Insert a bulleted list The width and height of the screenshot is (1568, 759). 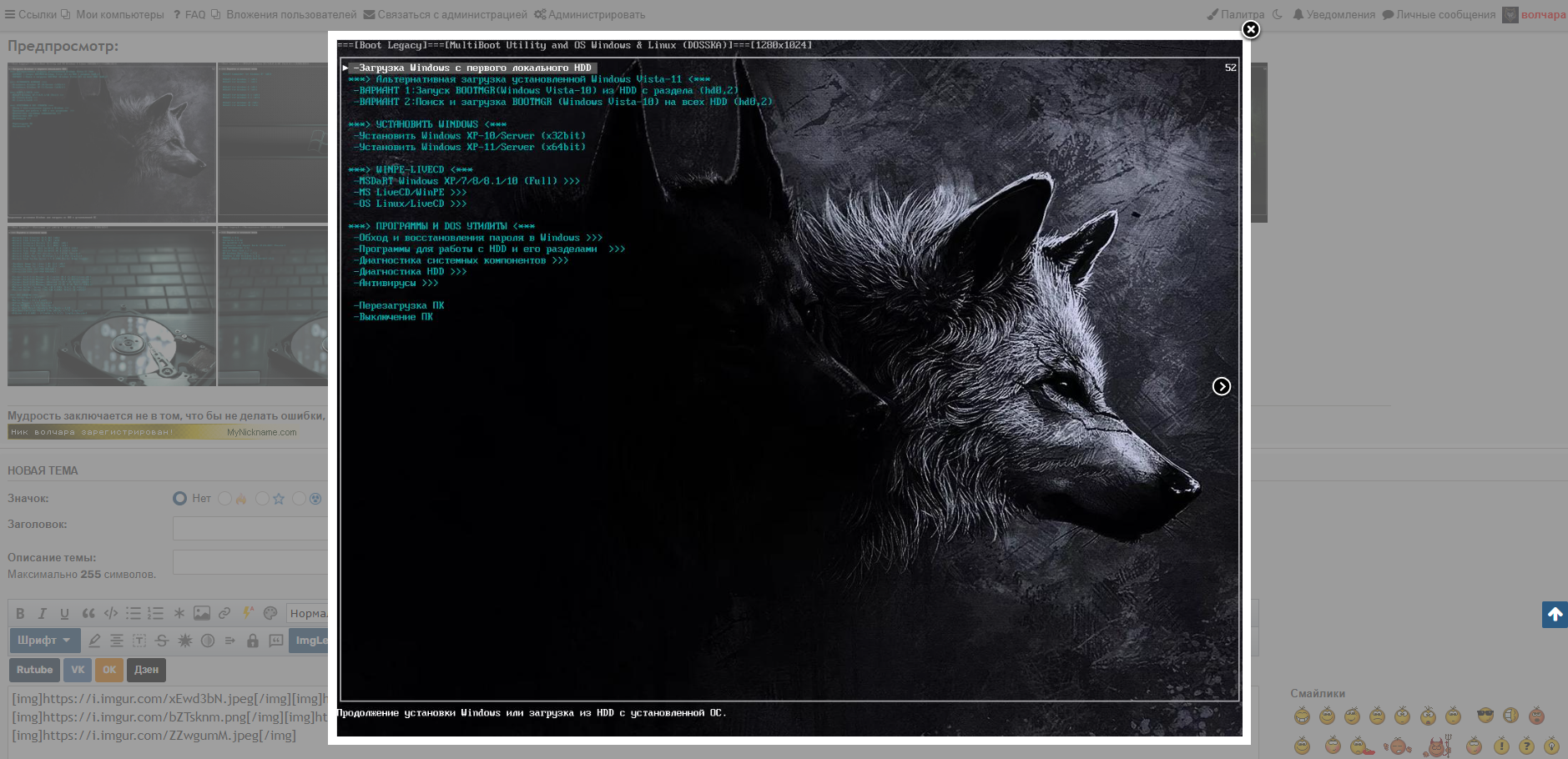[x=133, y=613]
